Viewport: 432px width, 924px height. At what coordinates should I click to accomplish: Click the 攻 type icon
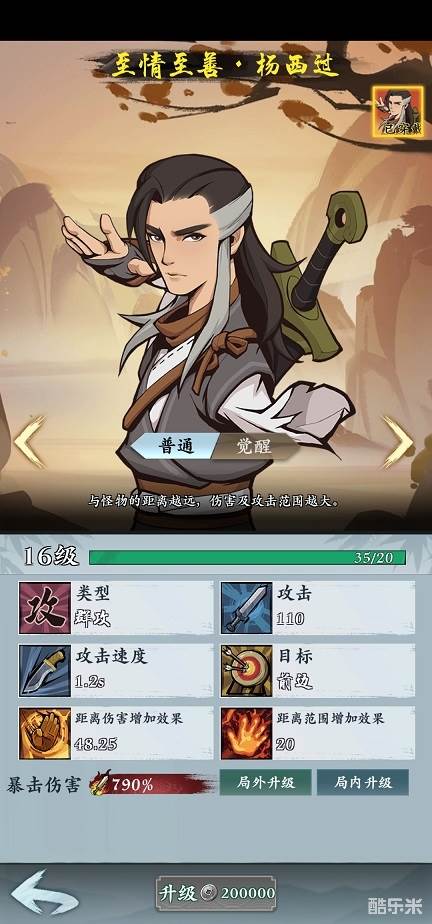point(45,608)
